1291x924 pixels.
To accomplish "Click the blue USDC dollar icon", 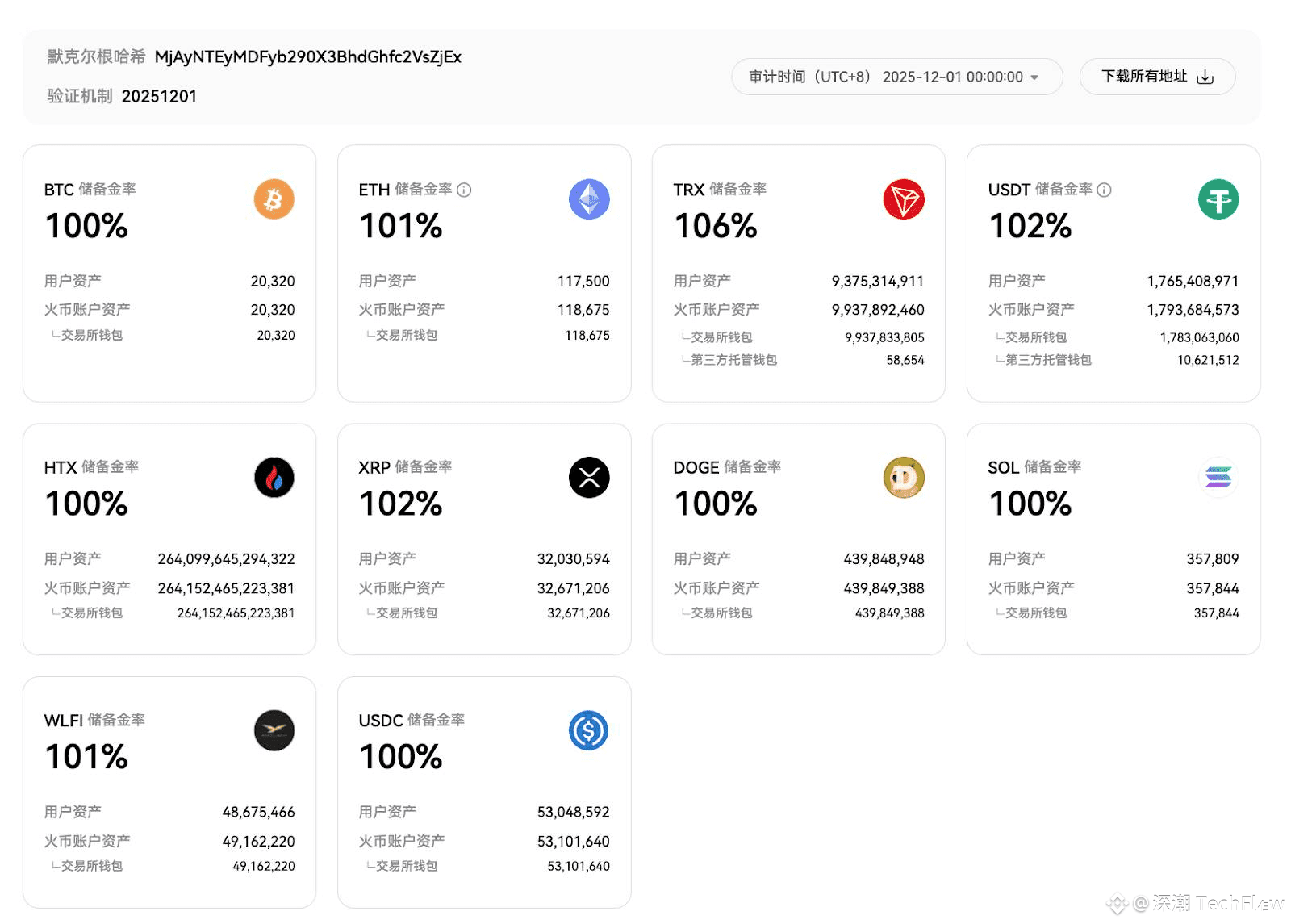I will pyautogui.click(x=589, y=731).
